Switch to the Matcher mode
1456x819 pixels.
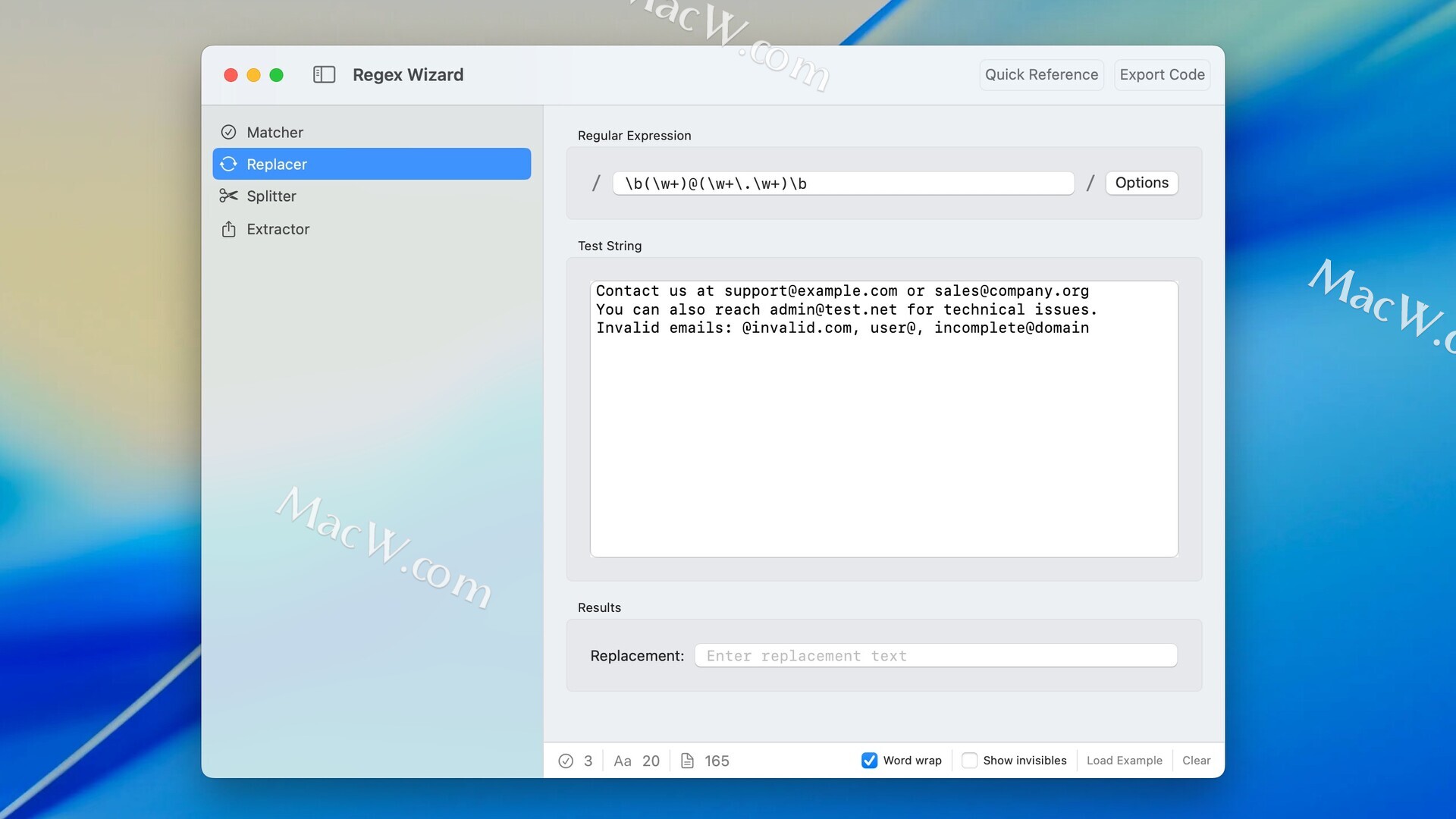(x=275, y=132)
